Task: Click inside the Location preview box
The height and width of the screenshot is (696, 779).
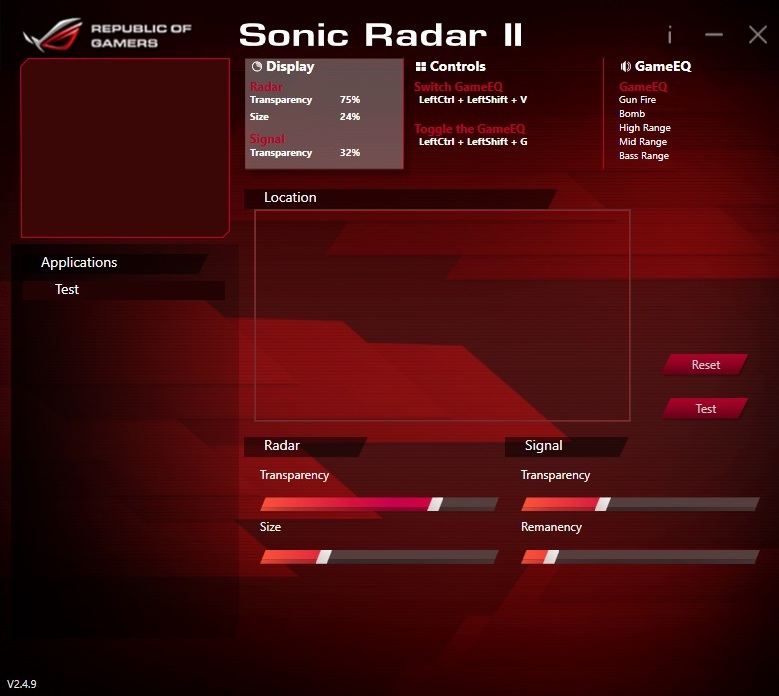Action: point(442,315)
